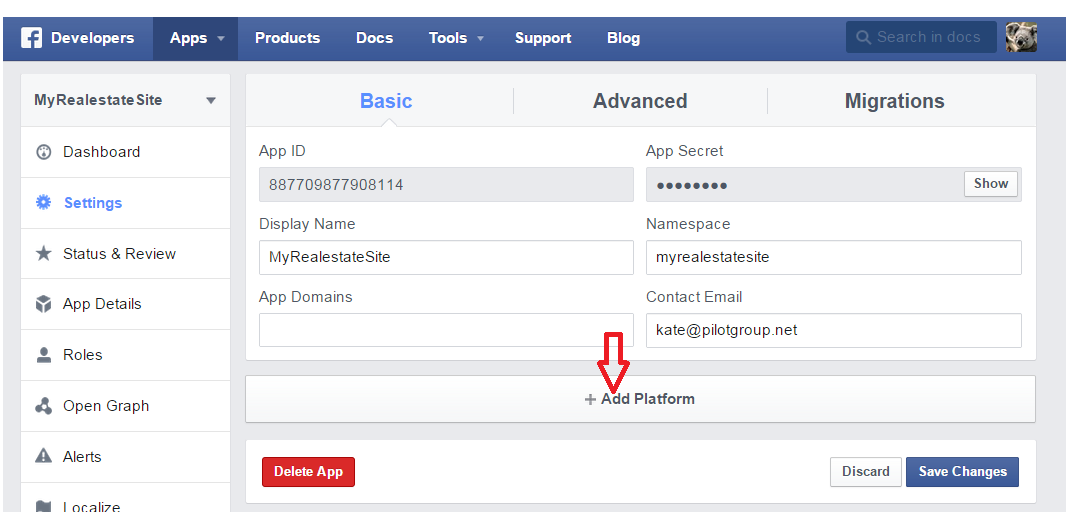The width and height of the screenshot is (1066, 525).
Task: Open the Open Graph section
Action: tap(126, 406)
